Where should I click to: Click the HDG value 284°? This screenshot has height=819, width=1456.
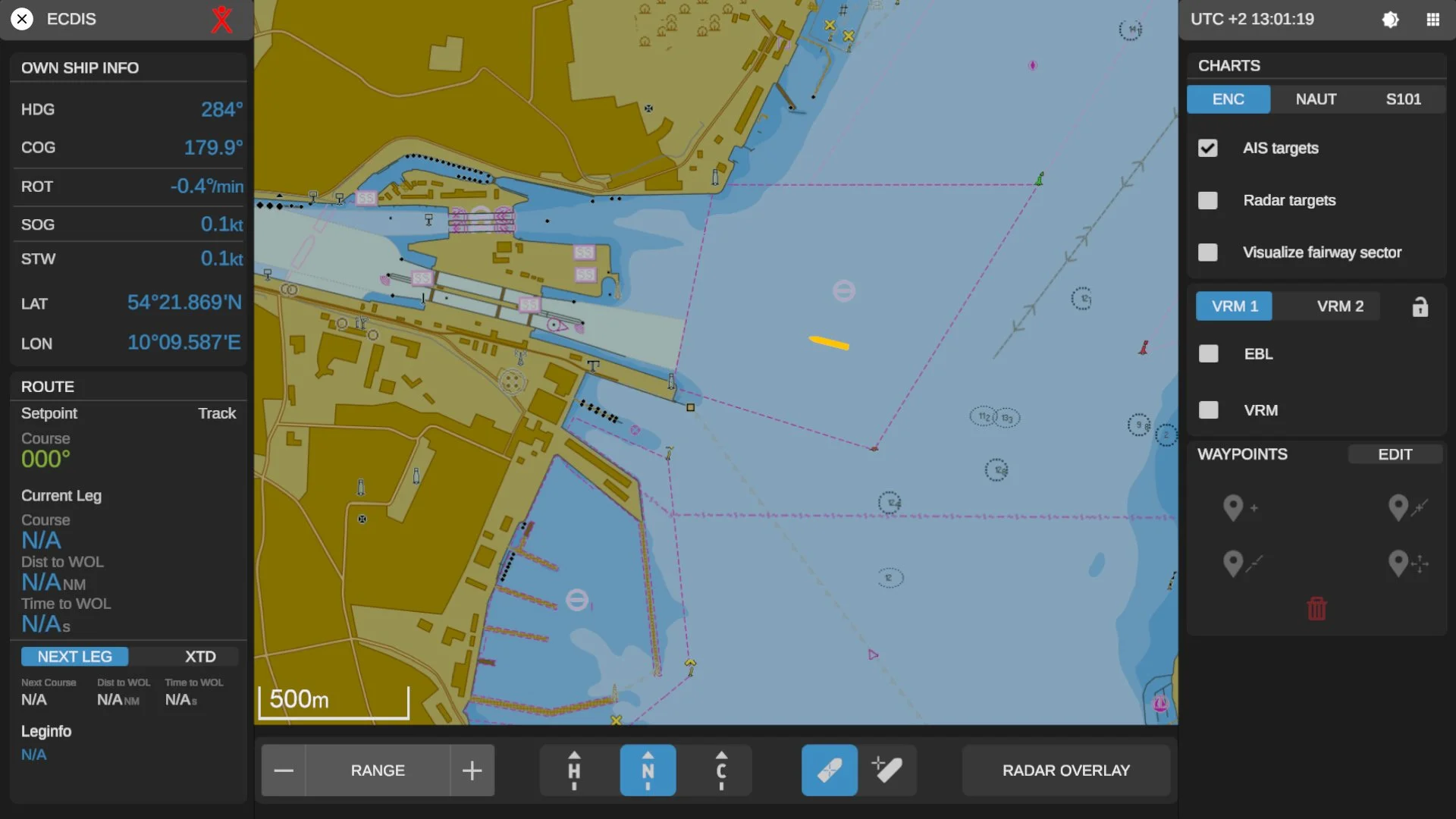click(222, 110)
